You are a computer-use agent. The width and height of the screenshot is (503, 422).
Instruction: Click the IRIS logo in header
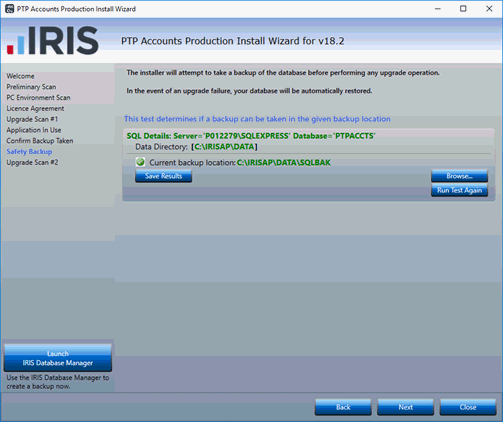coord(53,40)
